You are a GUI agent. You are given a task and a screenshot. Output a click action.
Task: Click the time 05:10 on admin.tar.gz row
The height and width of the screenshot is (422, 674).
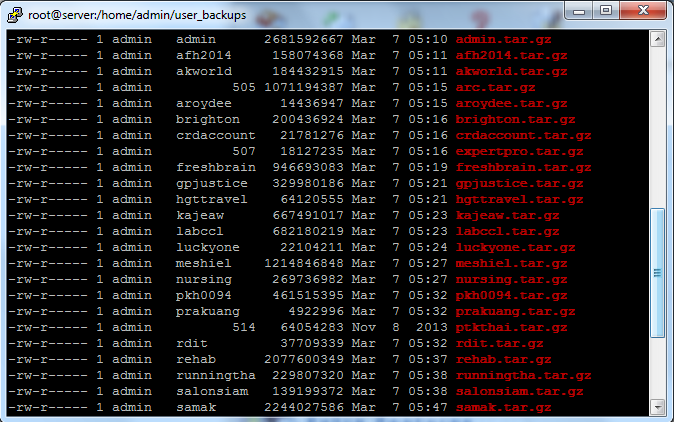click(x=428, y=40)
